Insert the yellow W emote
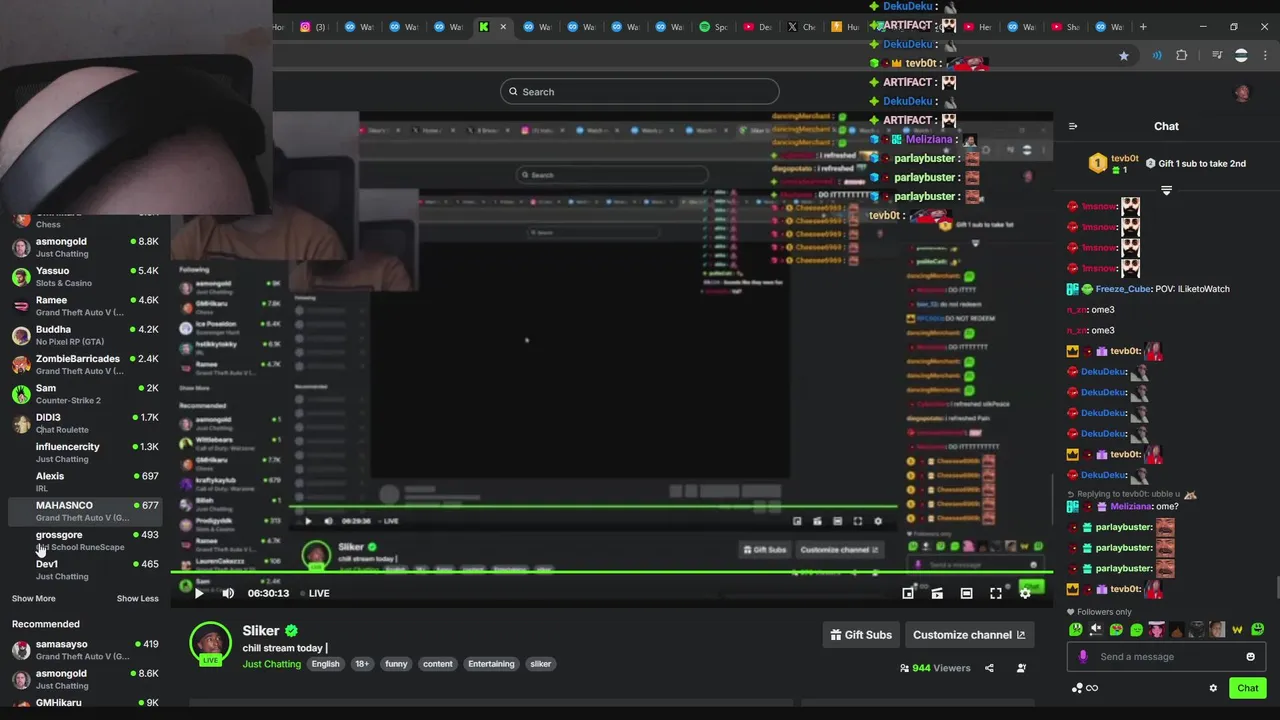This screenshot has width=1280, height=720. click(1237, 630)
